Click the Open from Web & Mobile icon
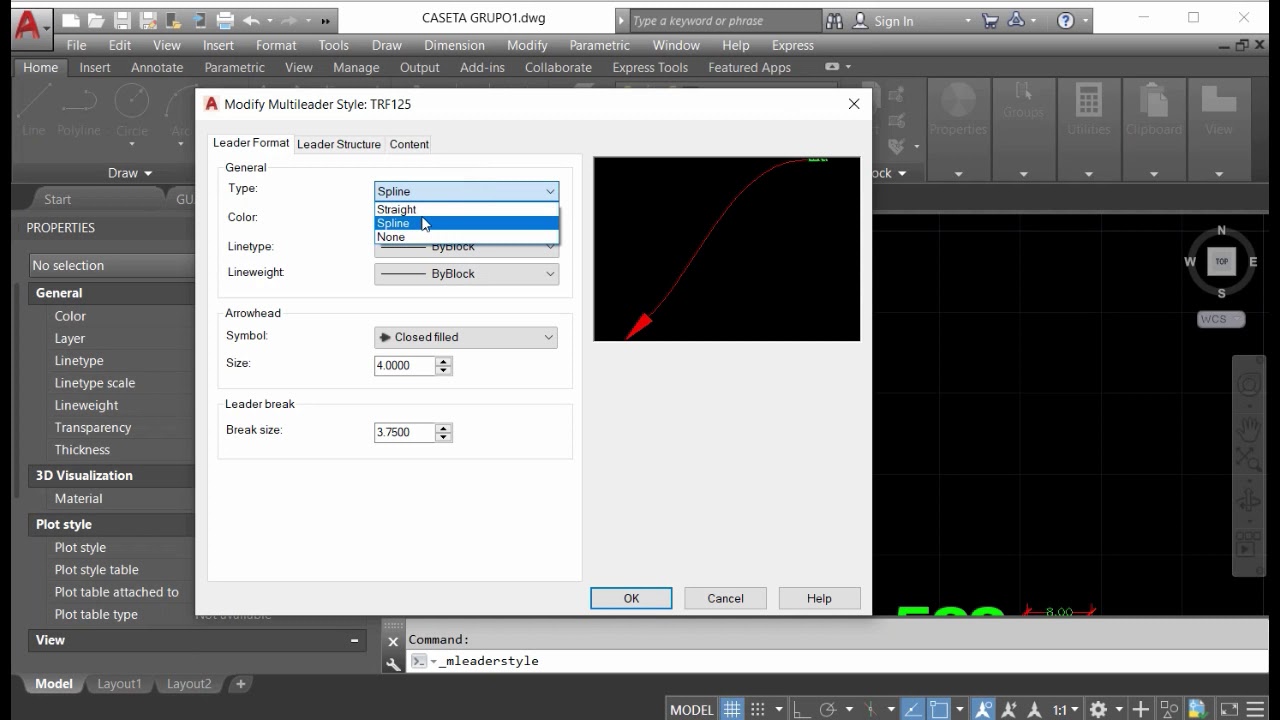 174,20
